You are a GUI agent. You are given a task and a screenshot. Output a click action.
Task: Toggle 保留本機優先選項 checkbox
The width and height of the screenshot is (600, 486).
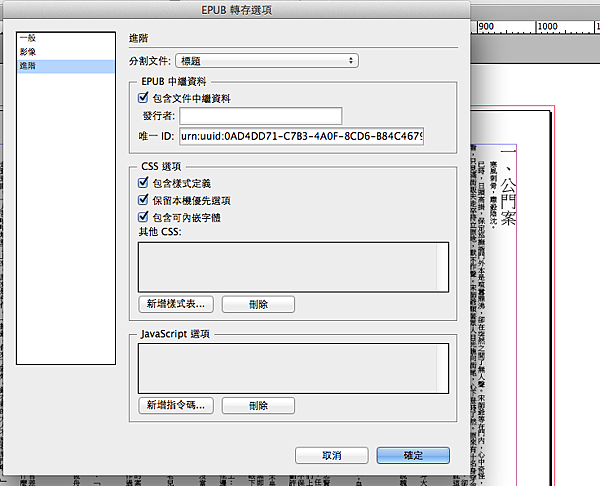point(143,200)
